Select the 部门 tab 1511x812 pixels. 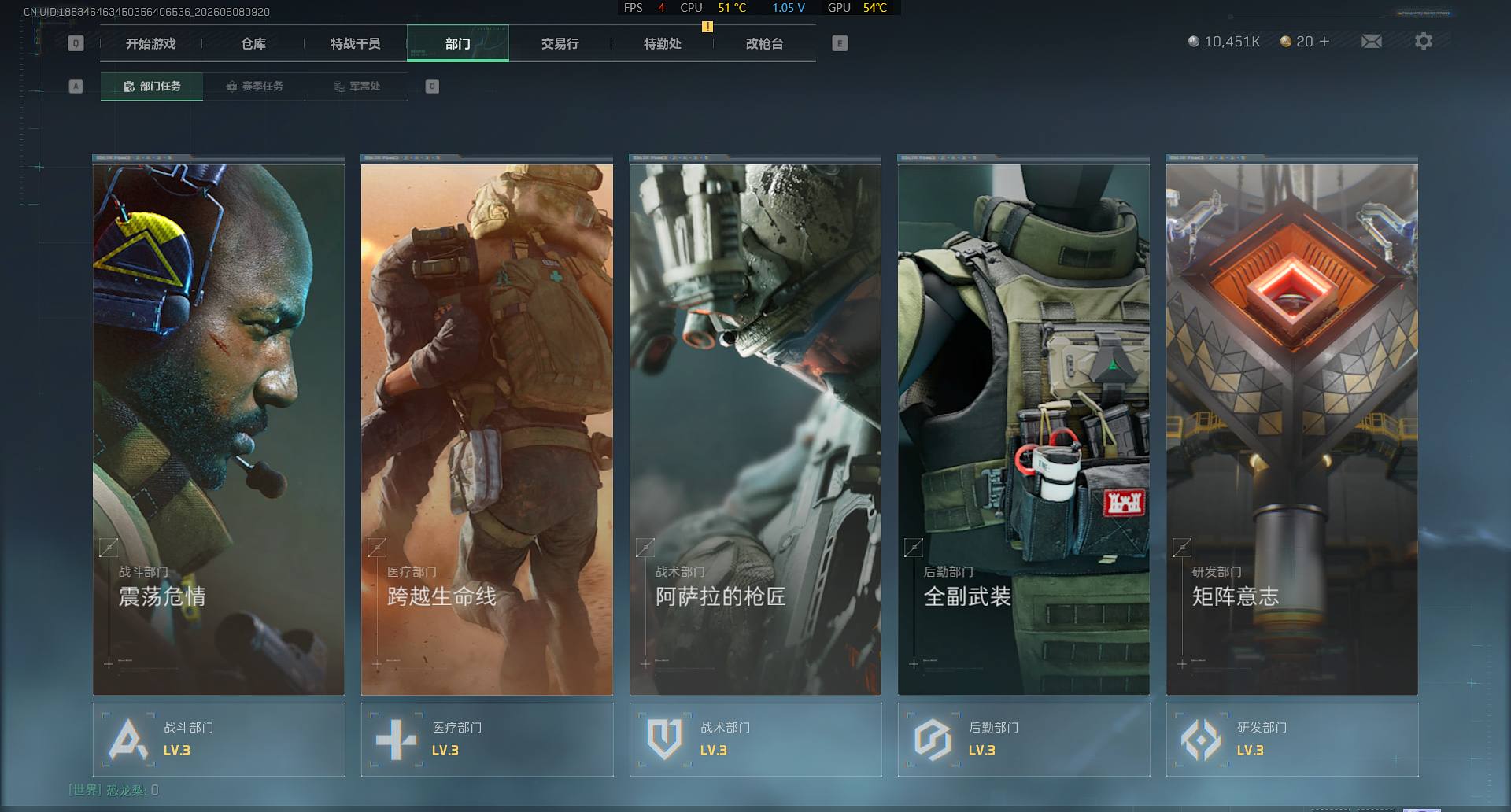point(458,43)
